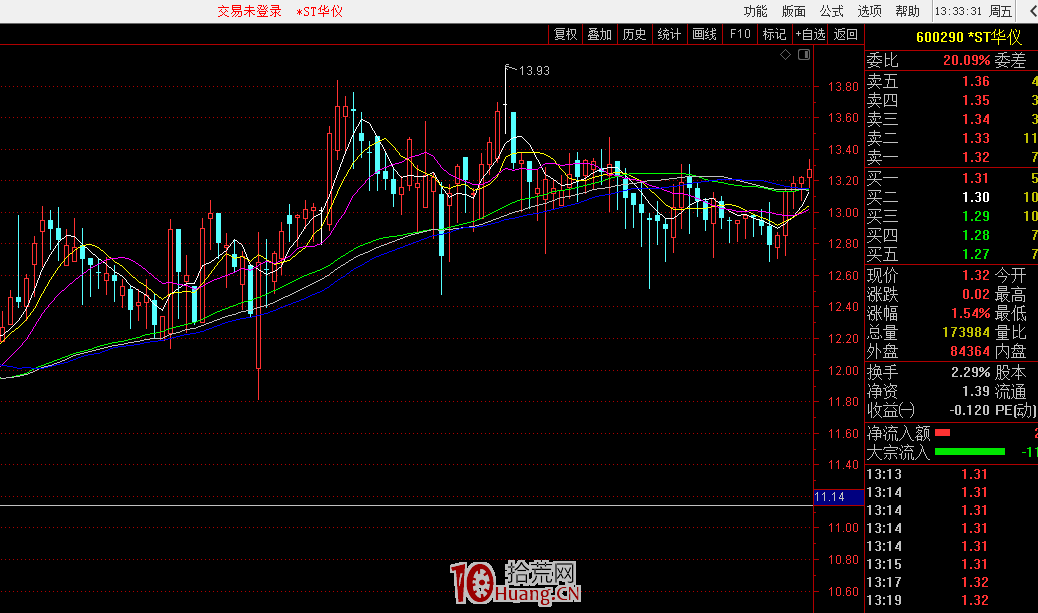Select the 卖三 ask price 1.34

coord(976,119)
